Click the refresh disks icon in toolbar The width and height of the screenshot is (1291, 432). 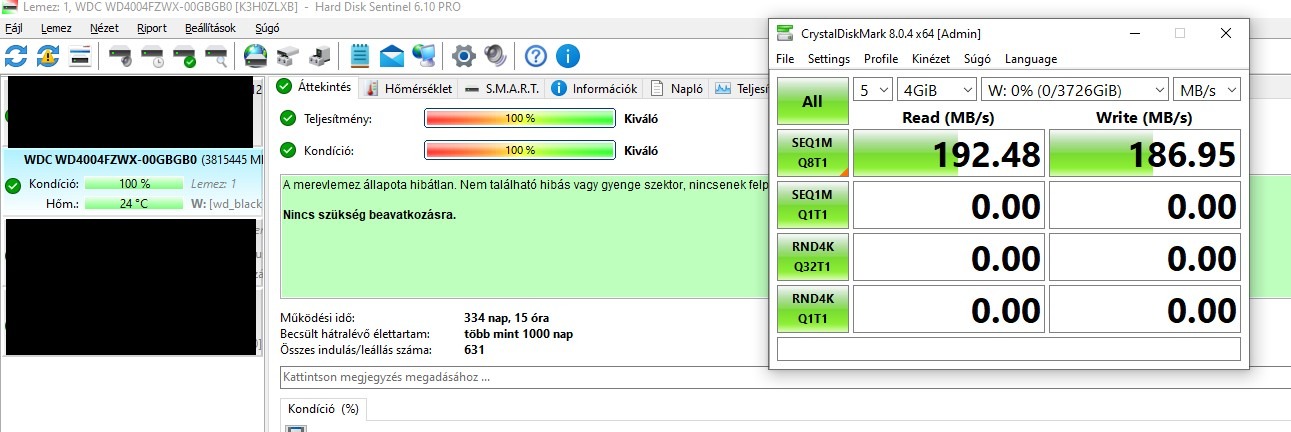click(16, 55)
